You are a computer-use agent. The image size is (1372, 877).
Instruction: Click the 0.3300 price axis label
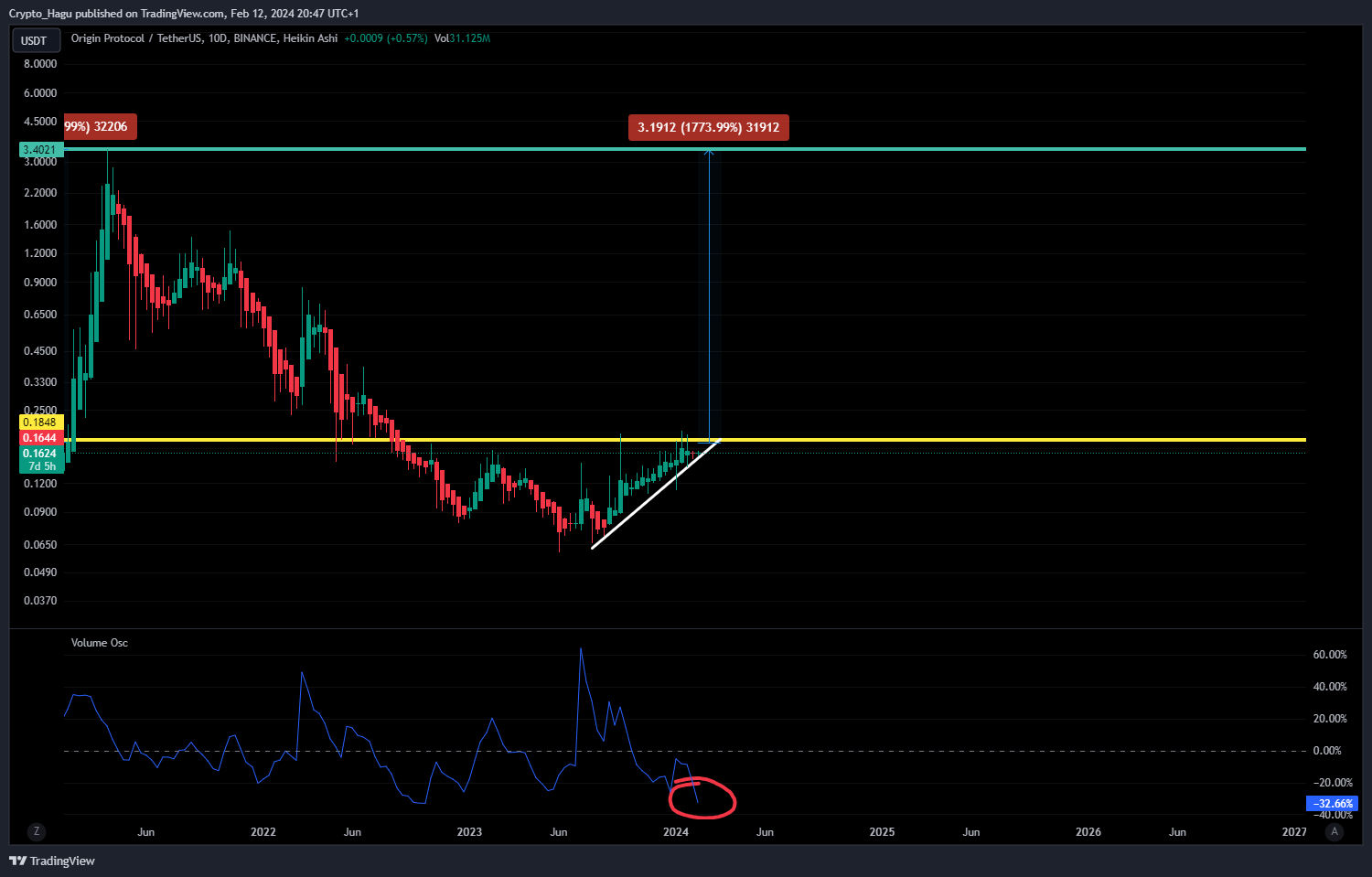pyautogui.click(x=40, y=382)
